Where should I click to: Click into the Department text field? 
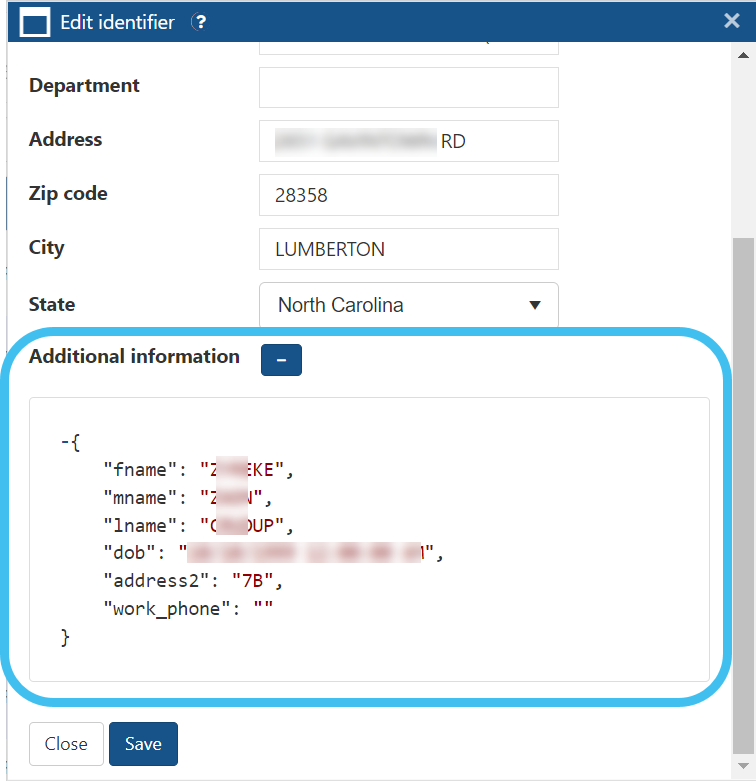(x=408, y=87)
